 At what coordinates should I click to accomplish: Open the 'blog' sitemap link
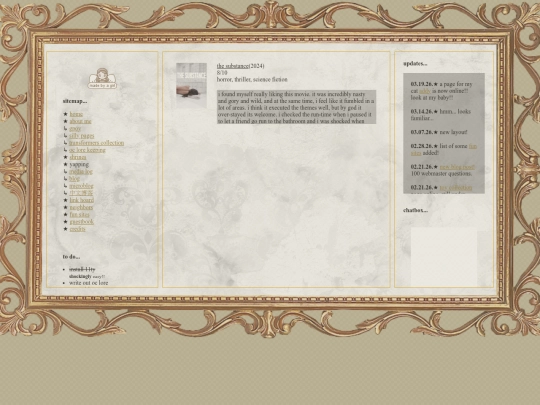74,179
